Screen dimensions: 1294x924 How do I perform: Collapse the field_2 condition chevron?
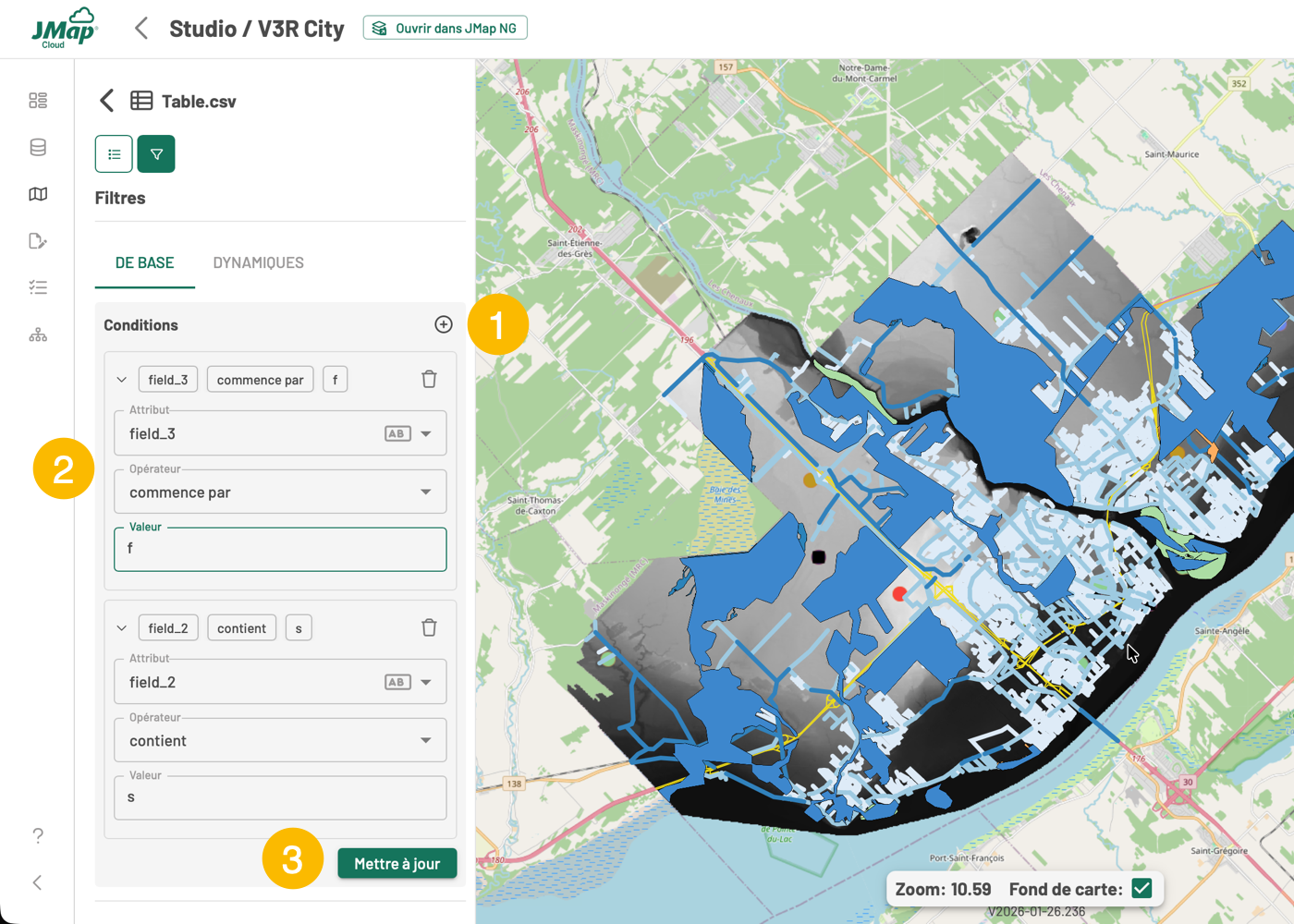click(x=122, y=628)
